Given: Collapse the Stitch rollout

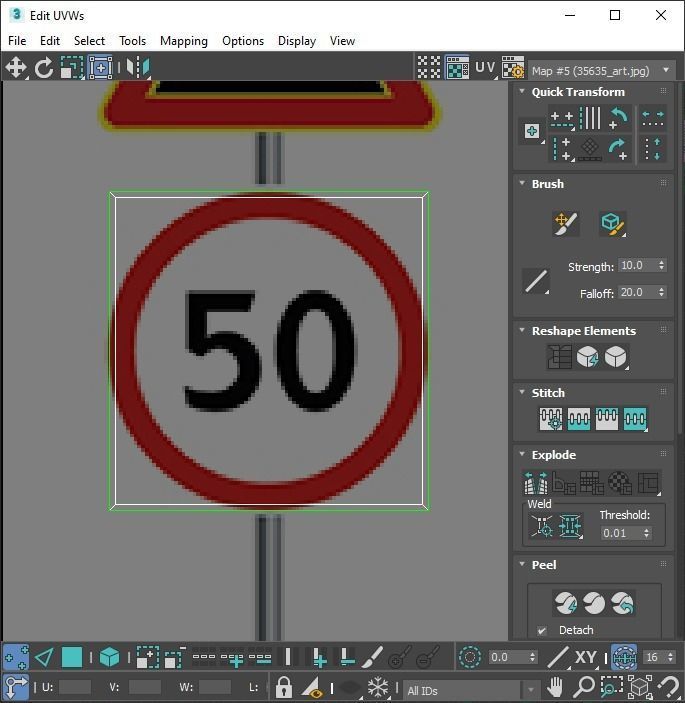Looking at the screenshot, I should coord(522,392).
